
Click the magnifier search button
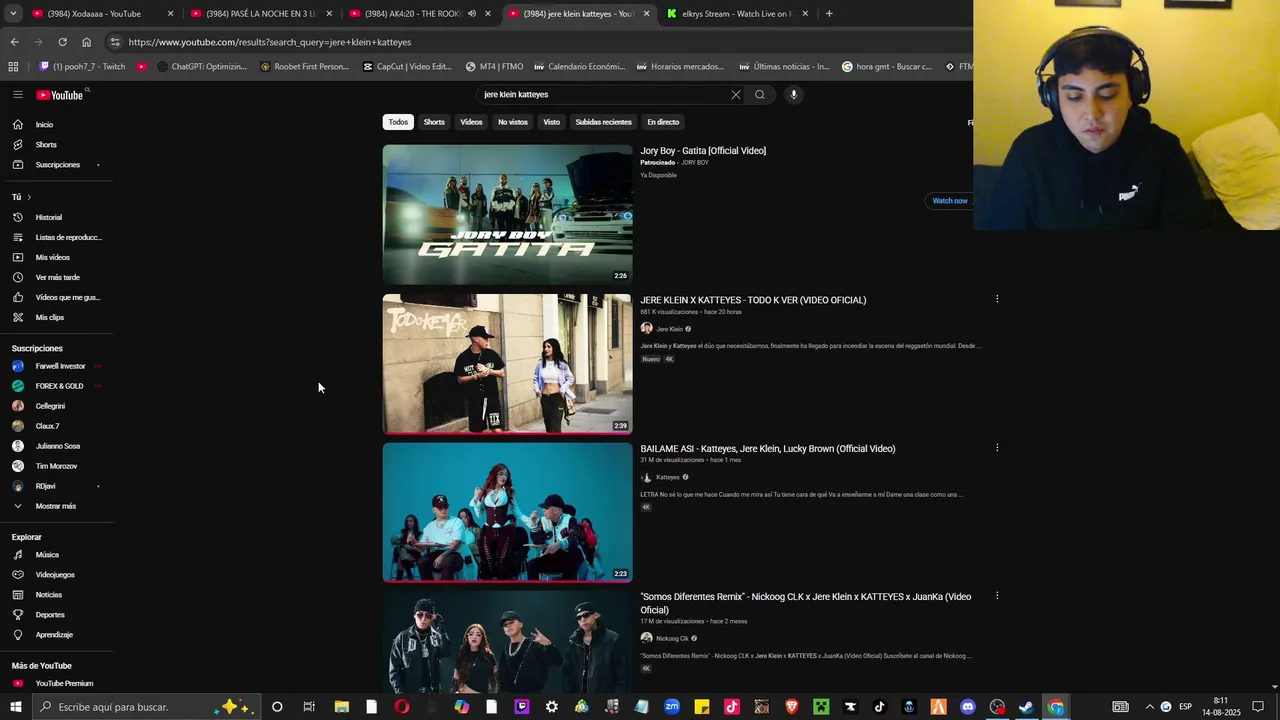(760, 95)
